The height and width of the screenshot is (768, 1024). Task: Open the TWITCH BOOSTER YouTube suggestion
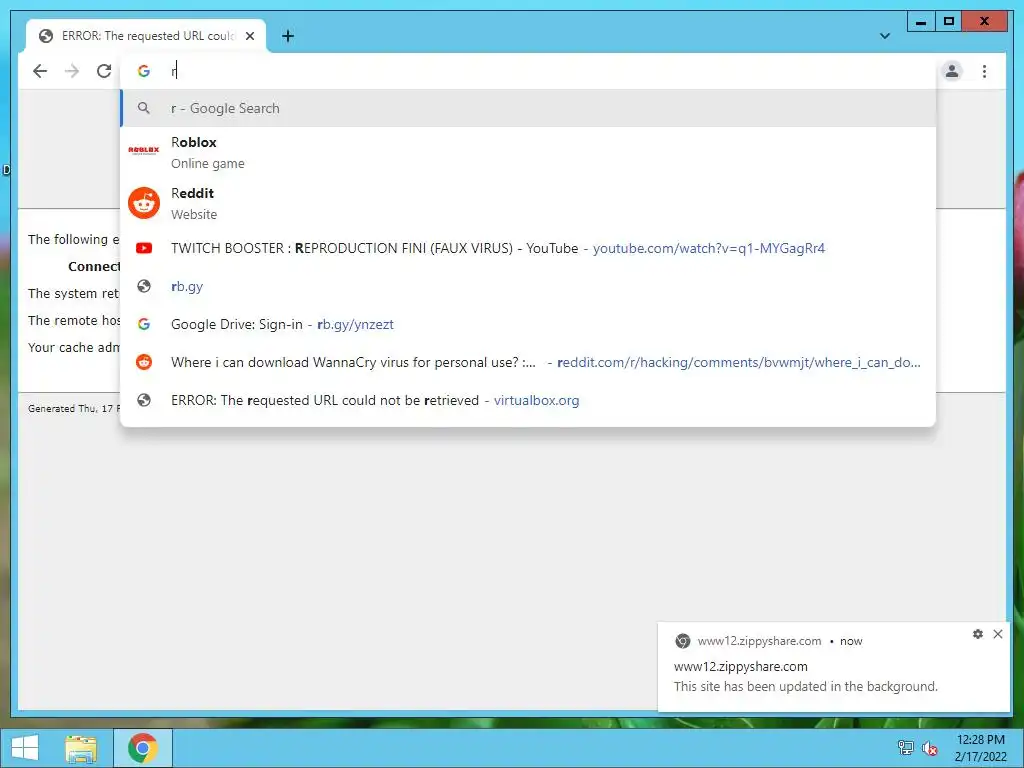pyautogui.click(x=528, y=248)
